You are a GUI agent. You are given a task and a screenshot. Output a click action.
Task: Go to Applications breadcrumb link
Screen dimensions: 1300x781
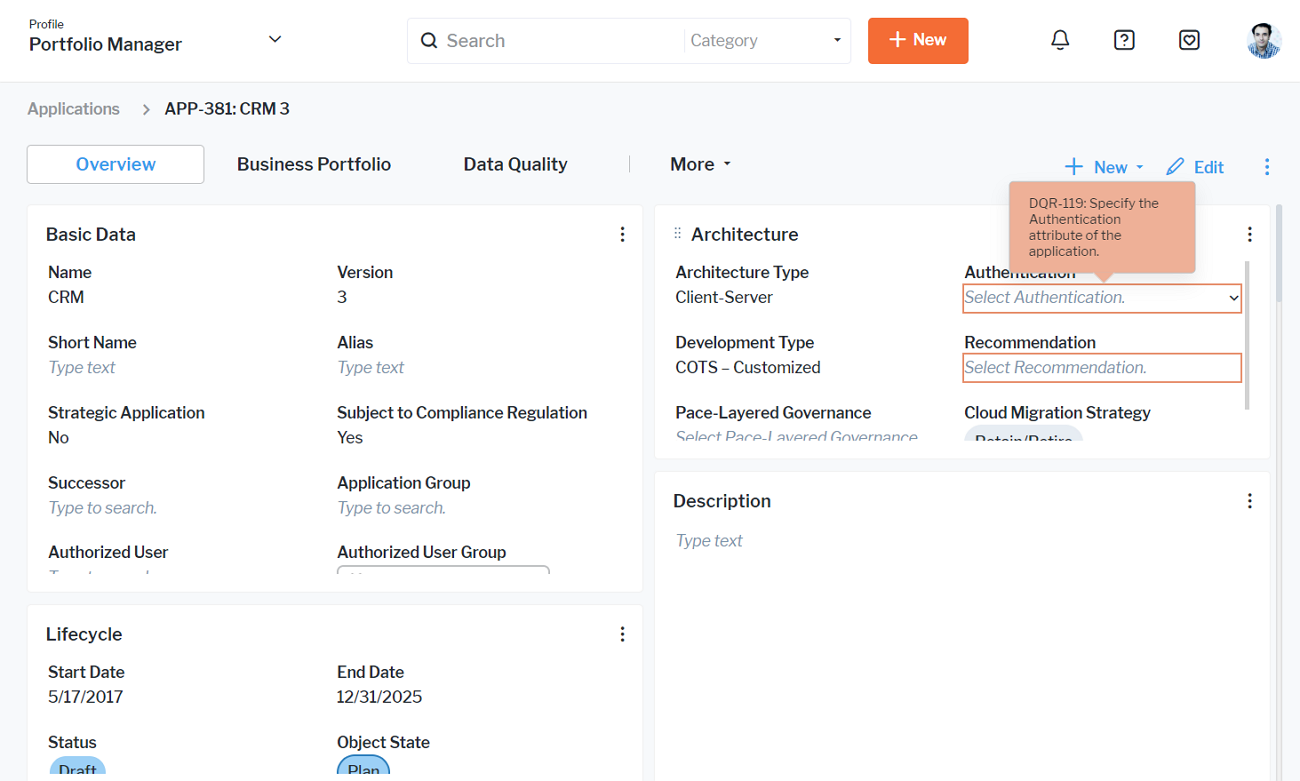(x=73, y=109)
